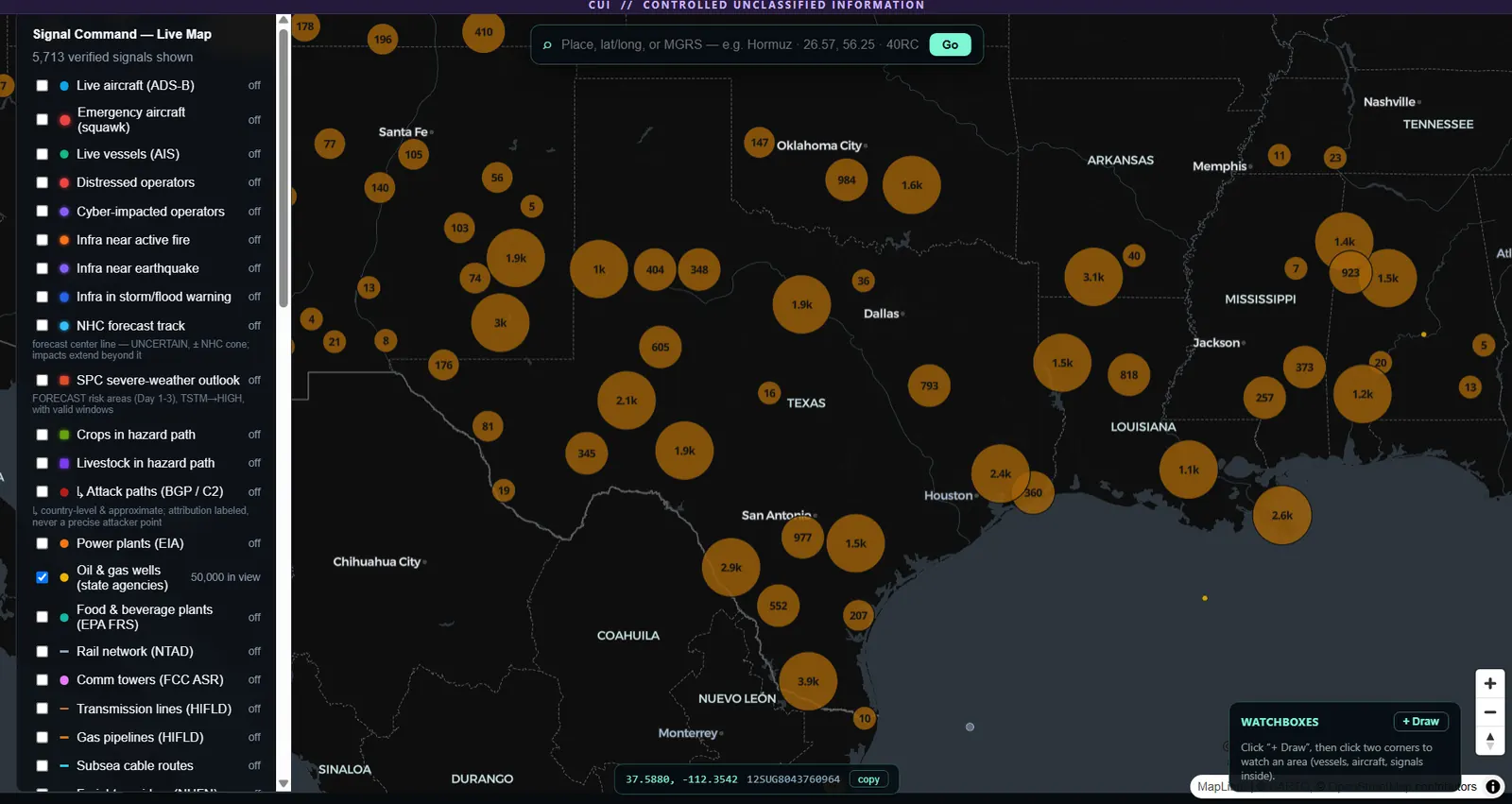Click the layer panel scrollbar thumb
Viewport: 1512px width, 804px height.
283,167
